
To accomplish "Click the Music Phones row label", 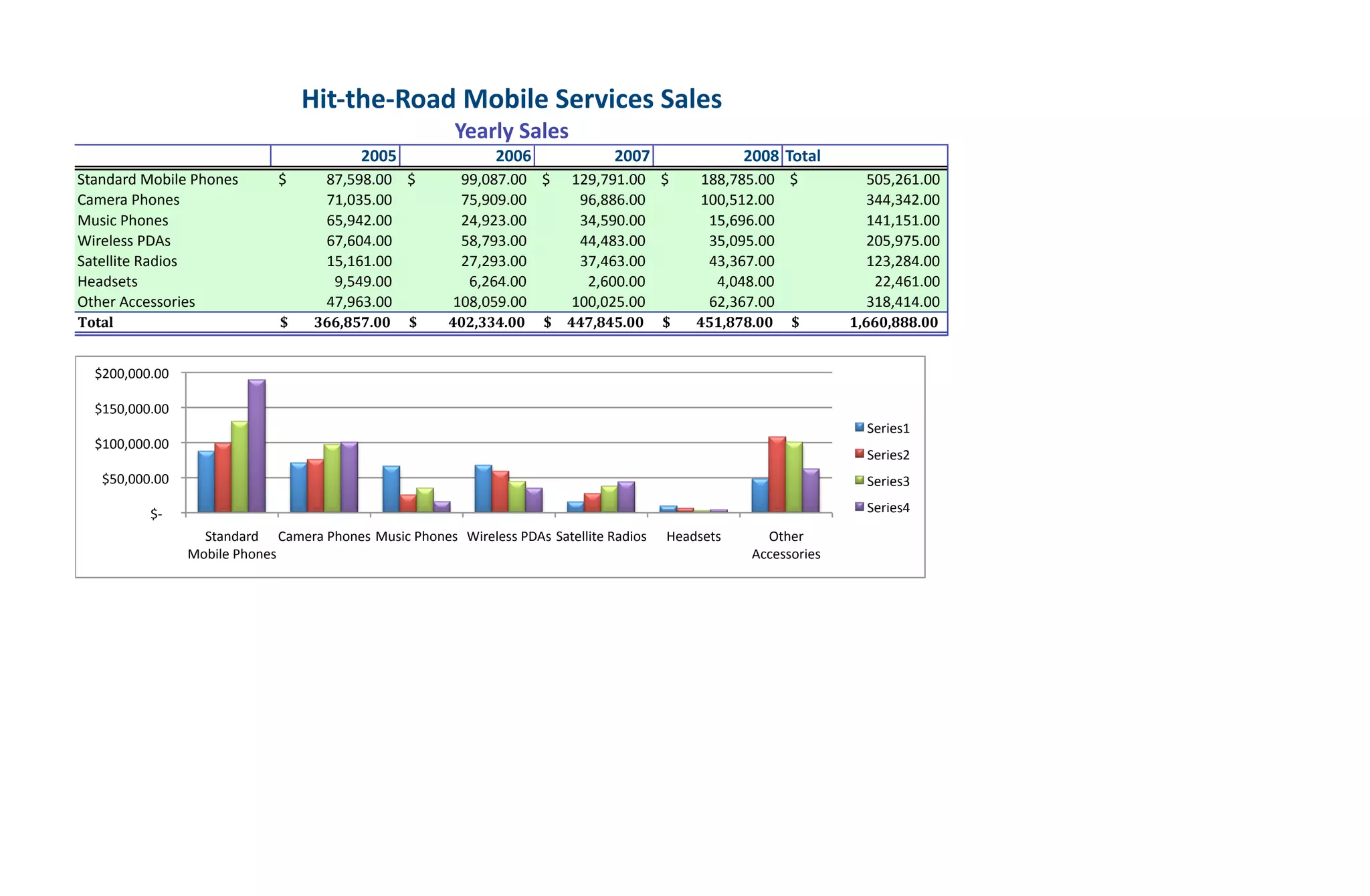I will (122, 220).
